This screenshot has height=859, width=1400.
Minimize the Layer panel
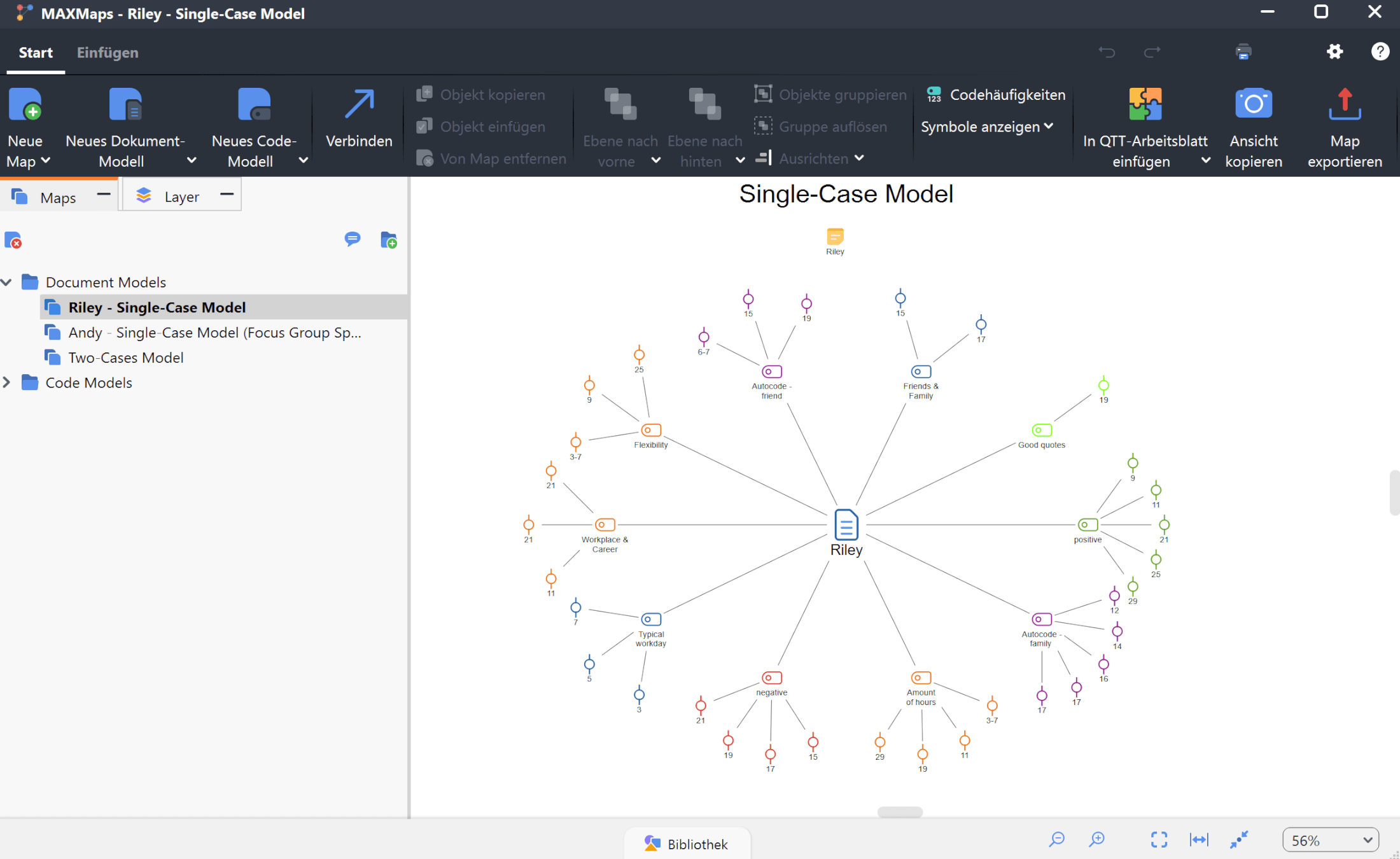point(227,194)
